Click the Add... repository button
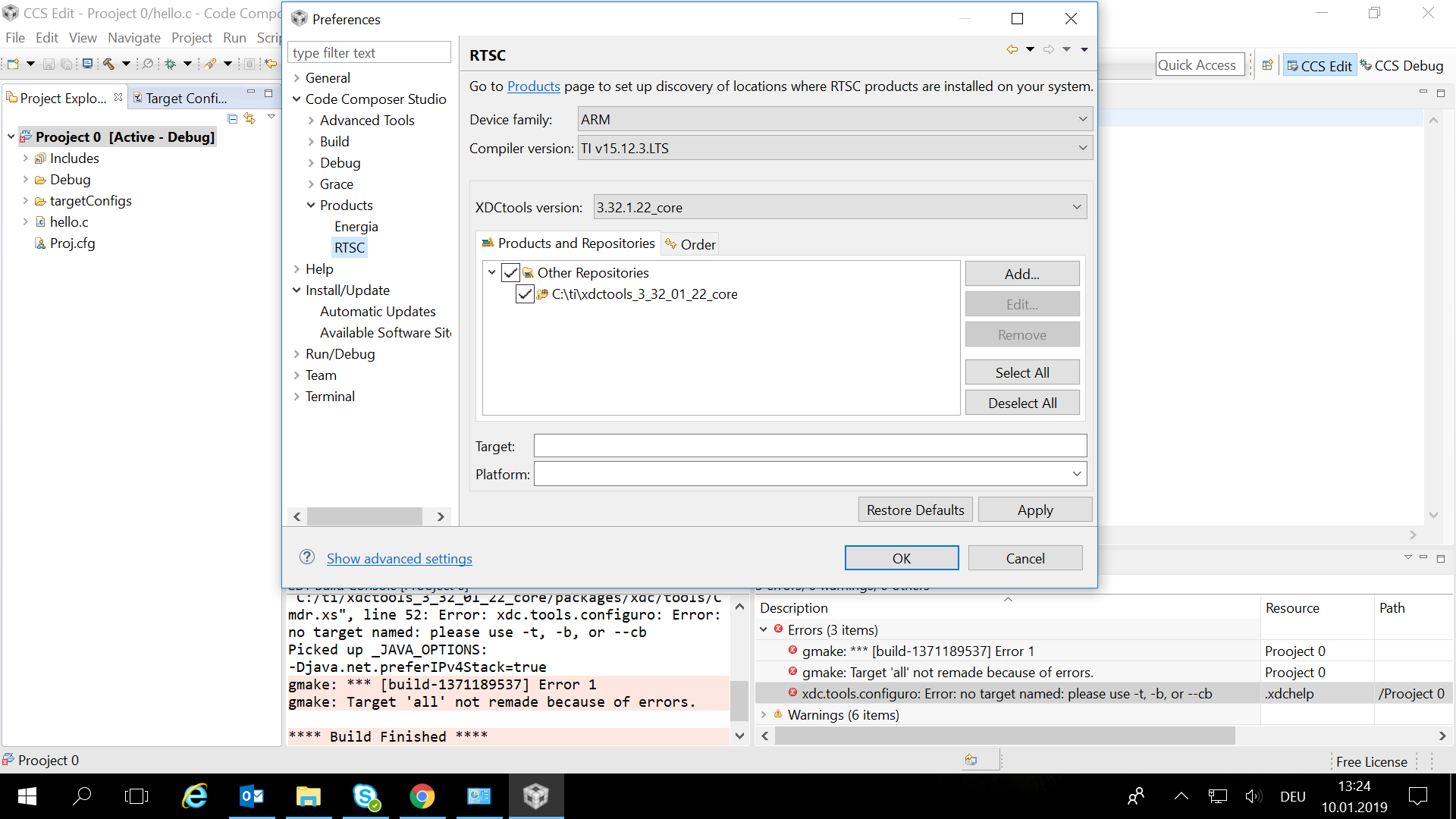This screenshot has height=819, width=1456. tap(1021, 274)
